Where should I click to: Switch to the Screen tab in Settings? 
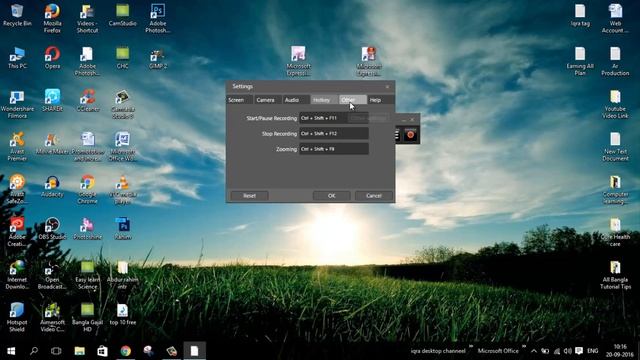click(x=240, y=100)
